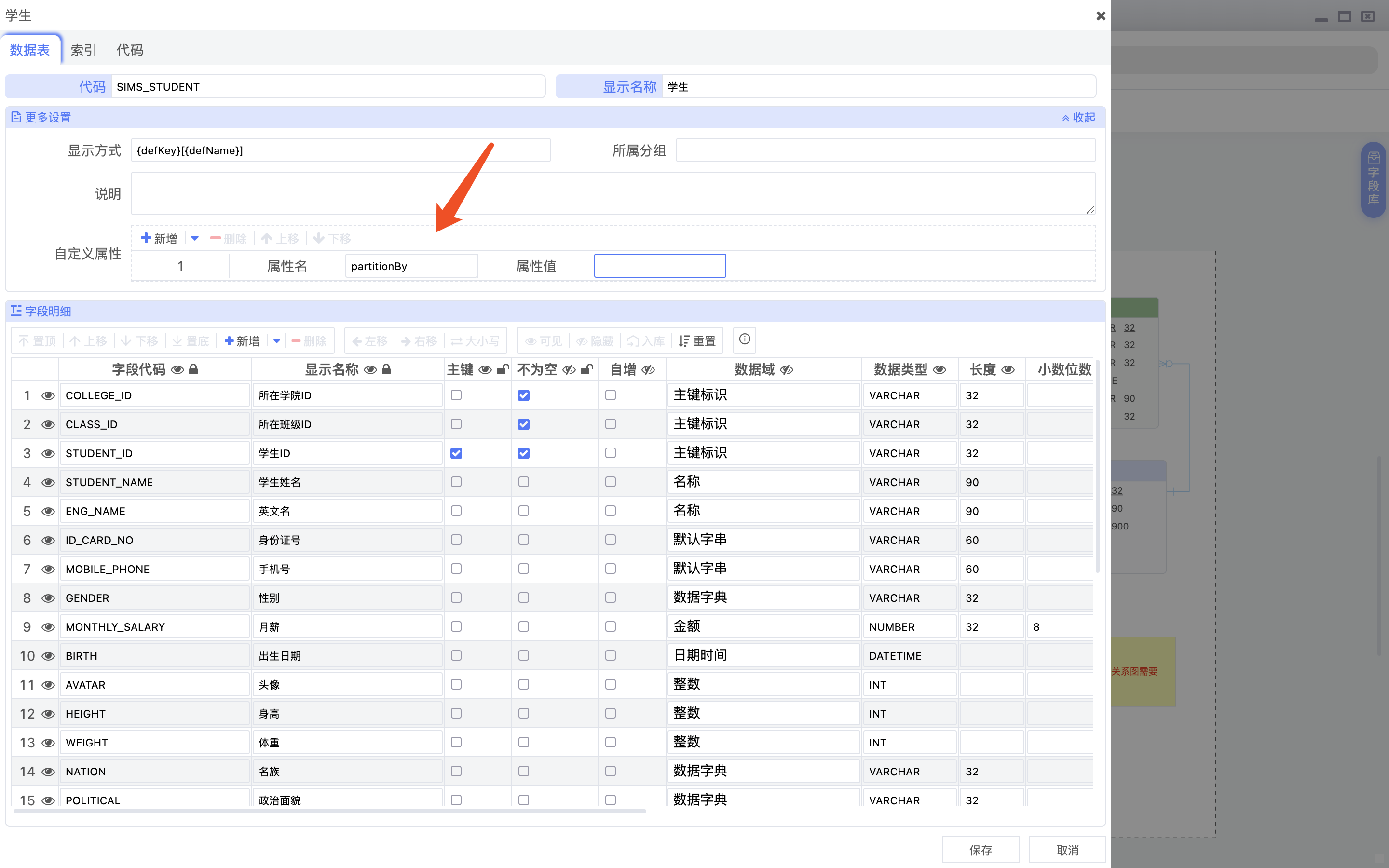Click the info circle icon in field toolbar
This screenshot has width=1389, height=868.
(745, 340)
